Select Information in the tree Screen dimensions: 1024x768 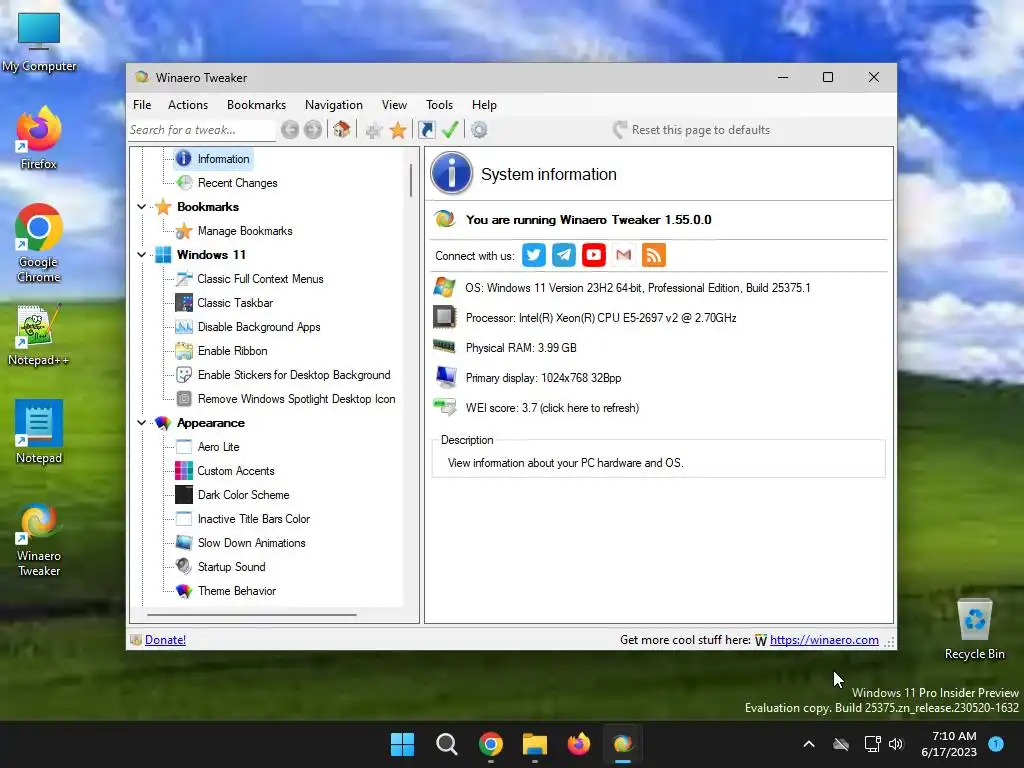pyautogui.click(x=223, y=159)
